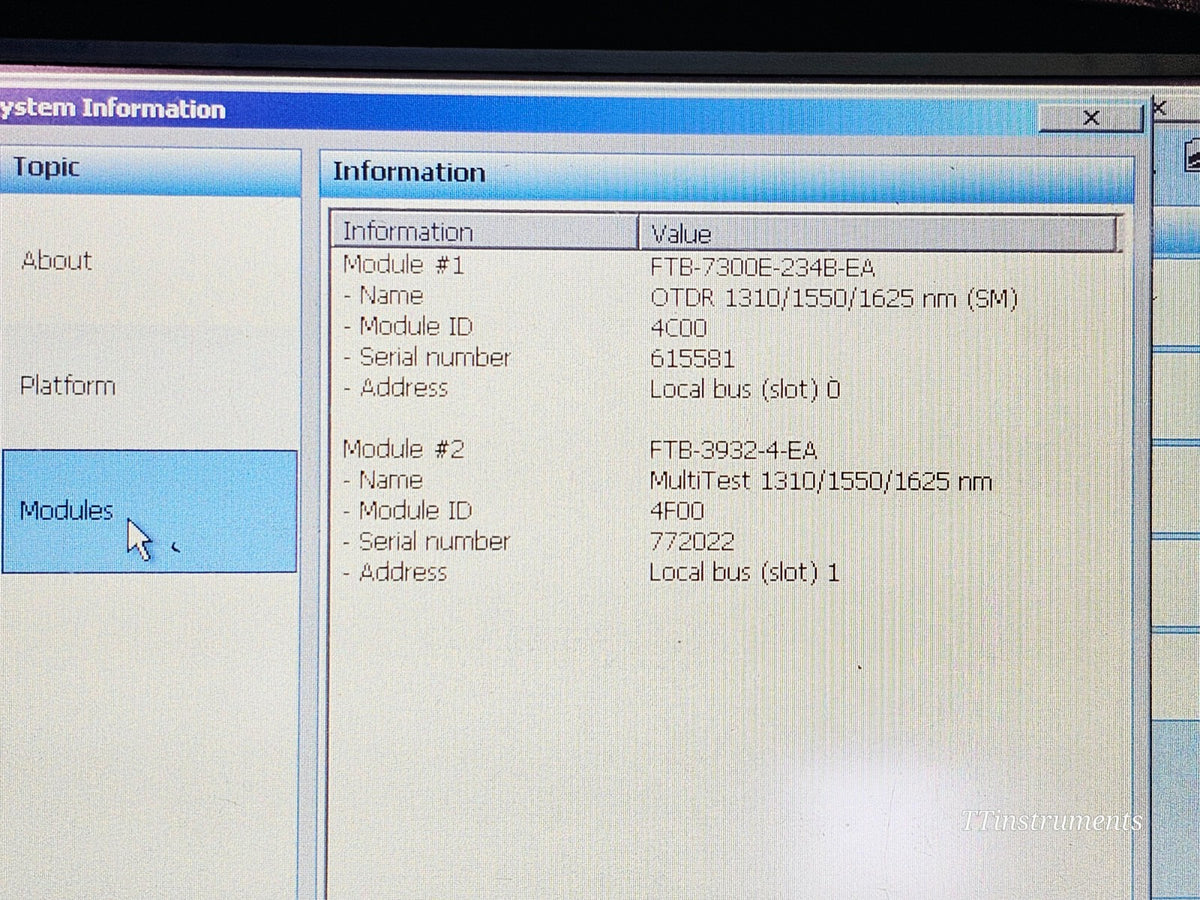Select the Modules topic
Image resolution: width=1200 pixels, height=900 pixels.
tap(150, 511)
